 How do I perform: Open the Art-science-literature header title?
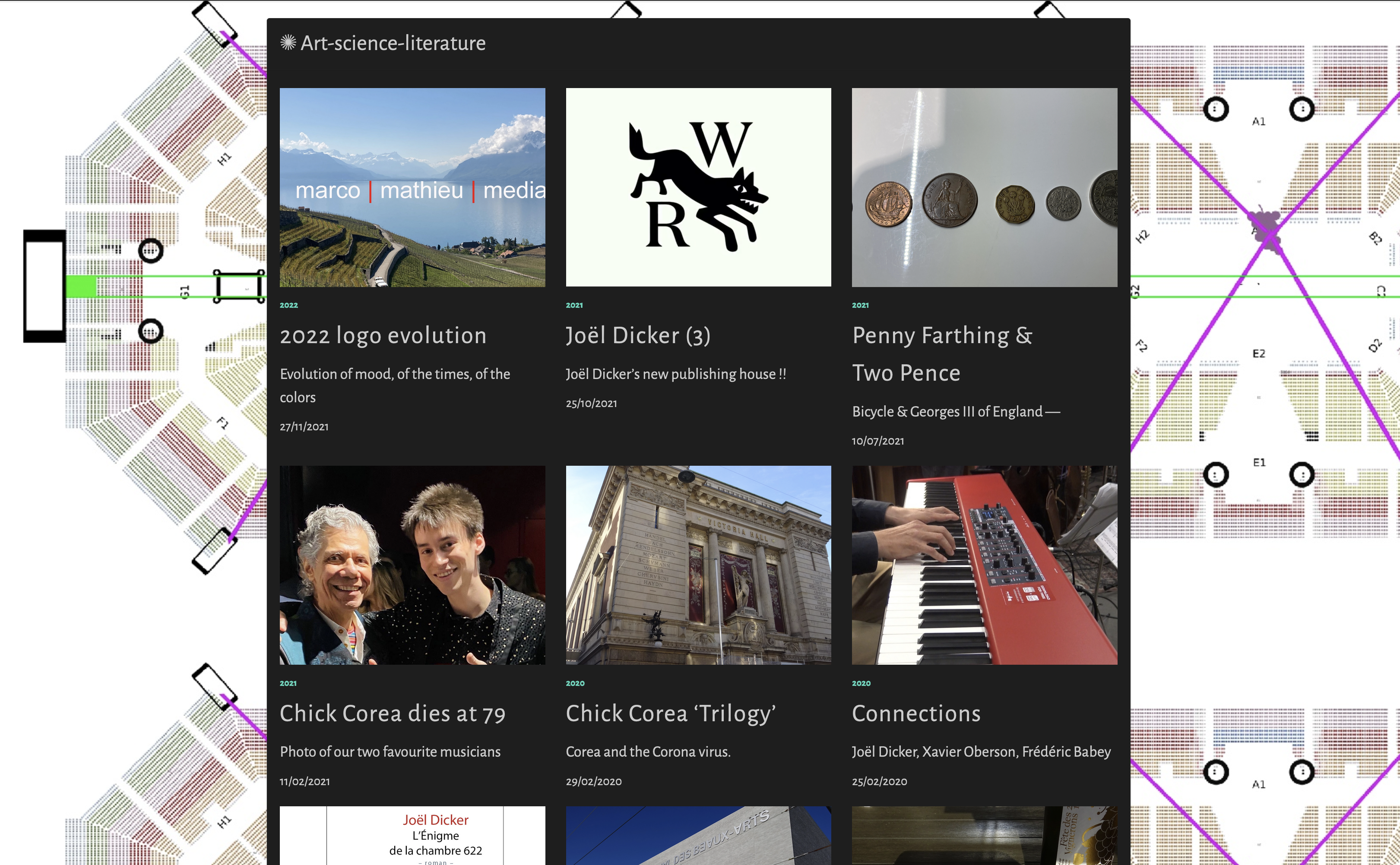393,43
